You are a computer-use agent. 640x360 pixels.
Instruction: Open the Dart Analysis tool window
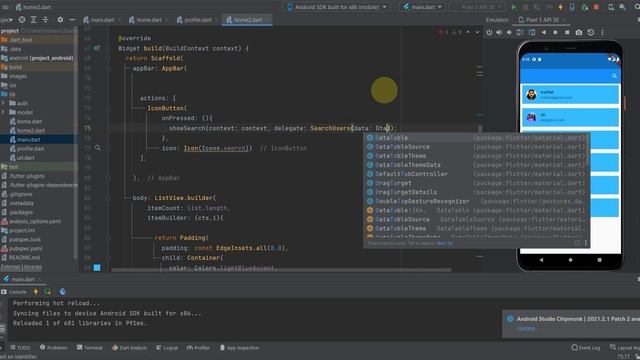coord(129,348)
